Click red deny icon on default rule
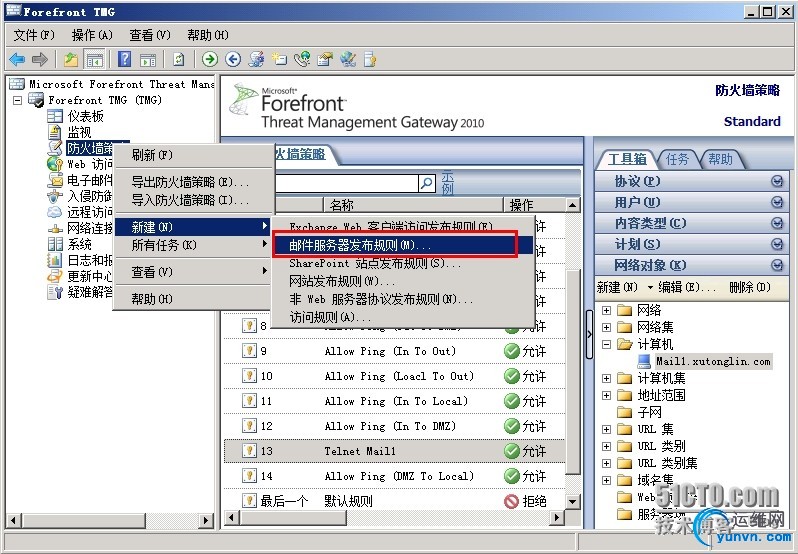This screenshot has width=798, height=554. tap(511, 501)
